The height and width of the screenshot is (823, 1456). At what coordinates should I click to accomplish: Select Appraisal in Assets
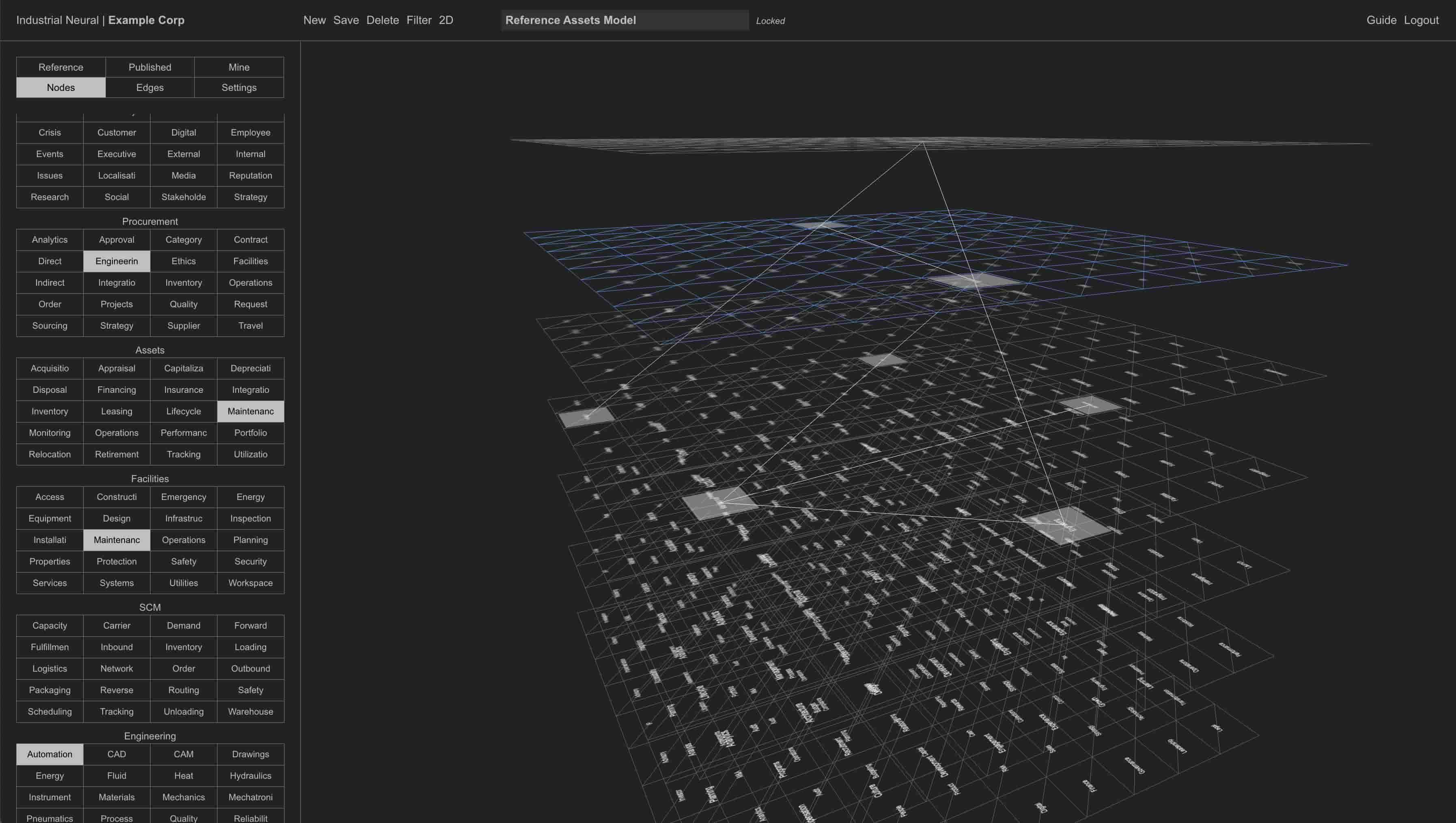point(116,368)
